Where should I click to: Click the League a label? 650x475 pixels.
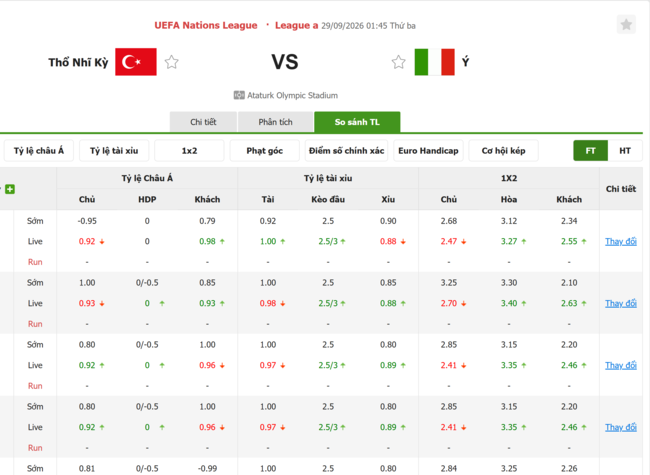tap(296, 25)
